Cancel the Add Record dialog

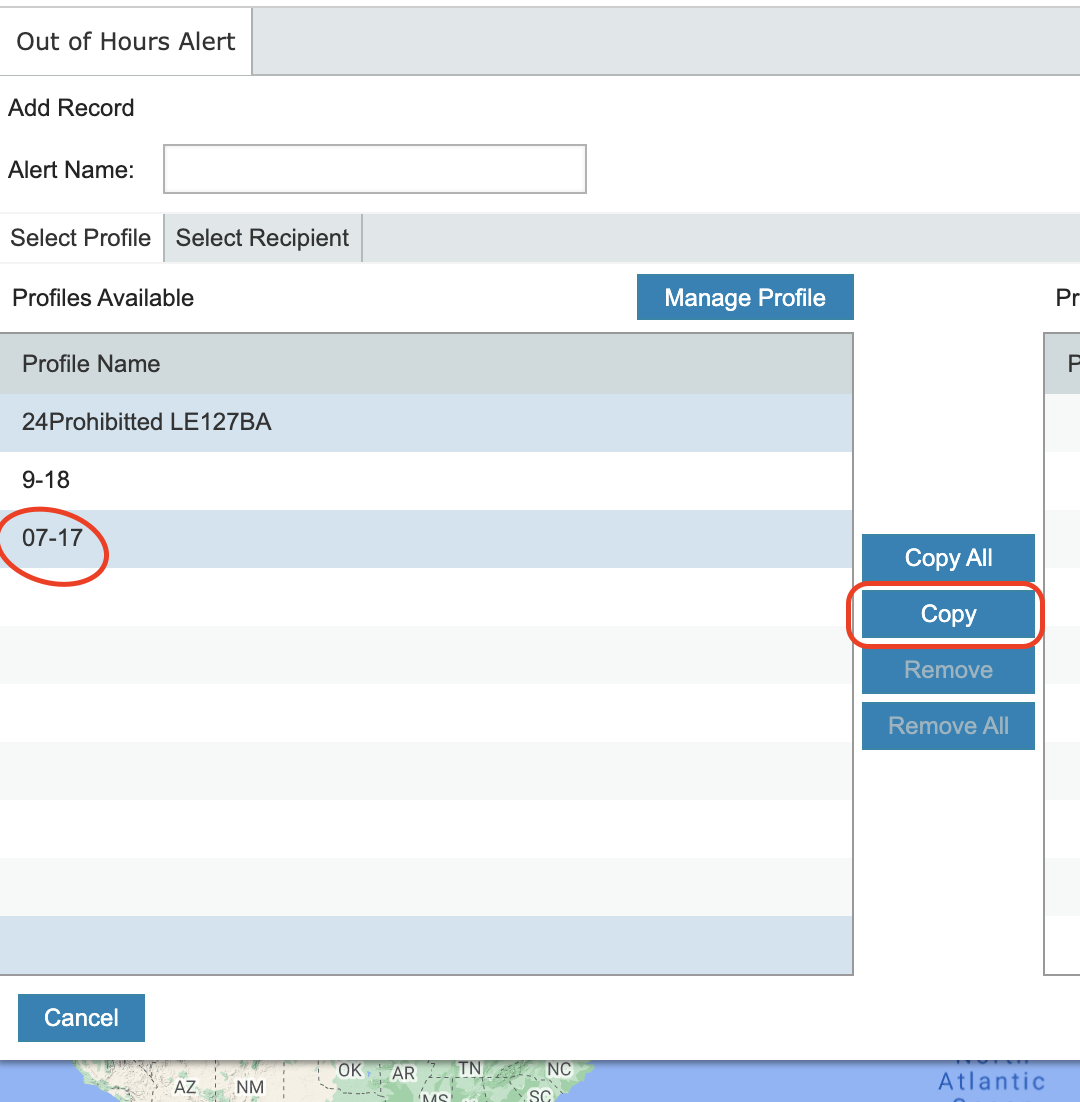[x=81, y=1018]
